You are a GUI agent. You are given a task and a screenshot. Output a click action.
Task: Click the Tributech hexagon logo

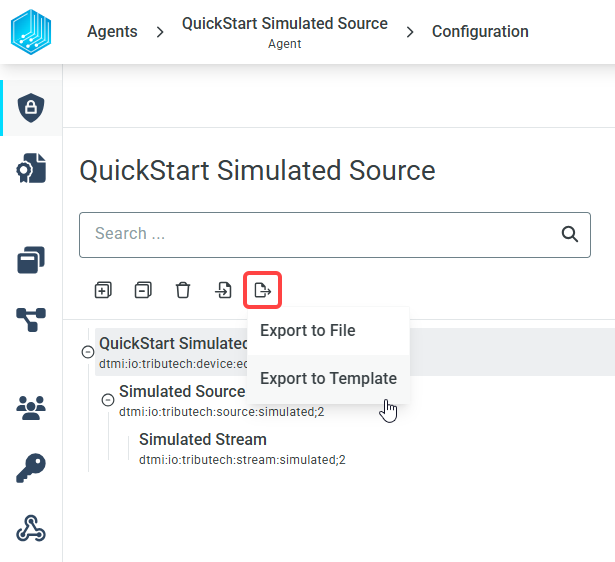[31, 32]
